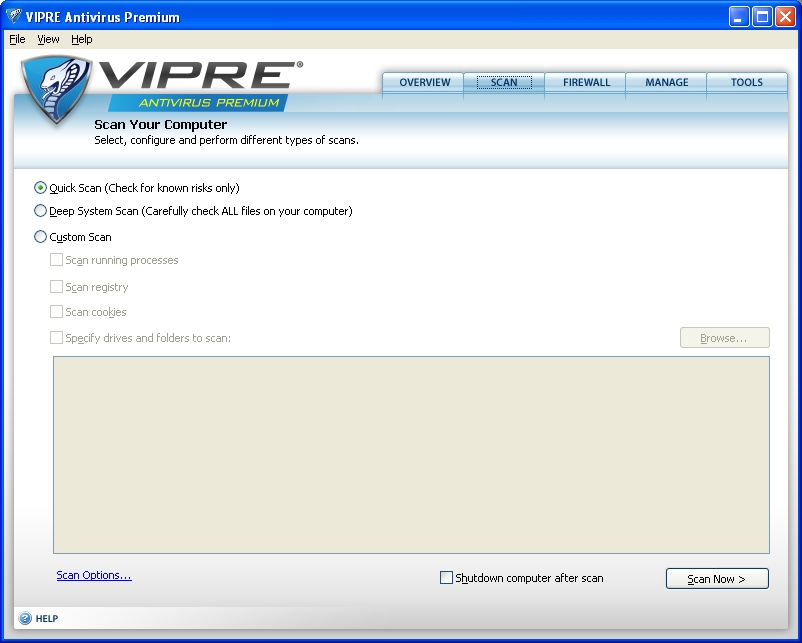
Task: Select the Quick Scan radio button
Action: point(40,188)
